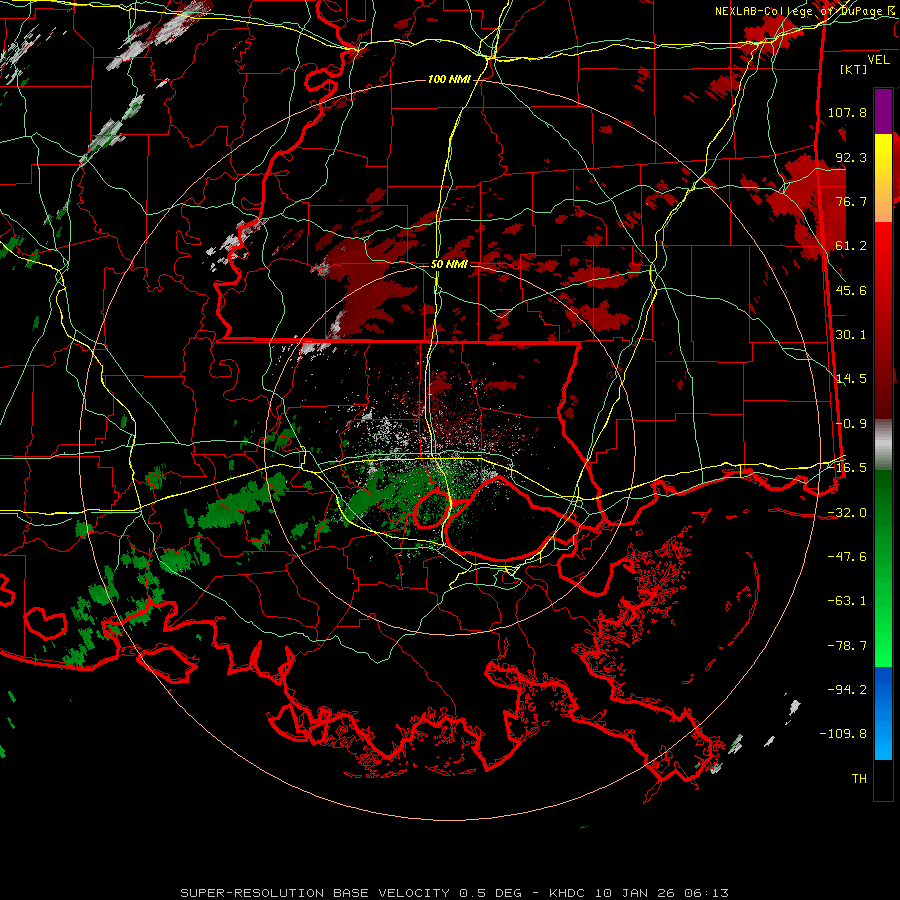Click the -94.2 velocity legend value
This screenshot has height=900, width=900.
[847, 690]
